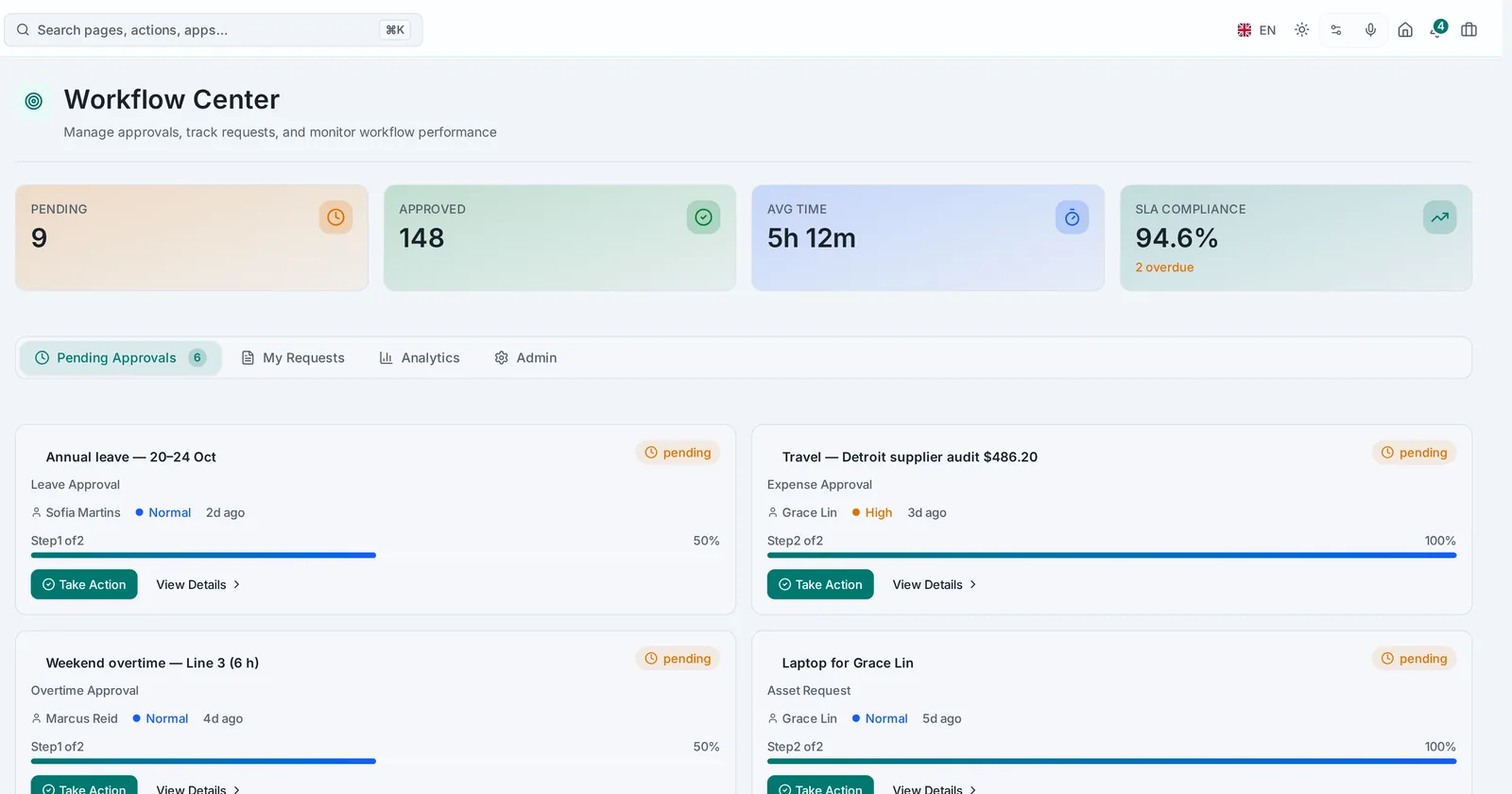Click the ⌘K shortcut badge
The width and height of the screenshot is (1512, 794).
coord(395,30)
